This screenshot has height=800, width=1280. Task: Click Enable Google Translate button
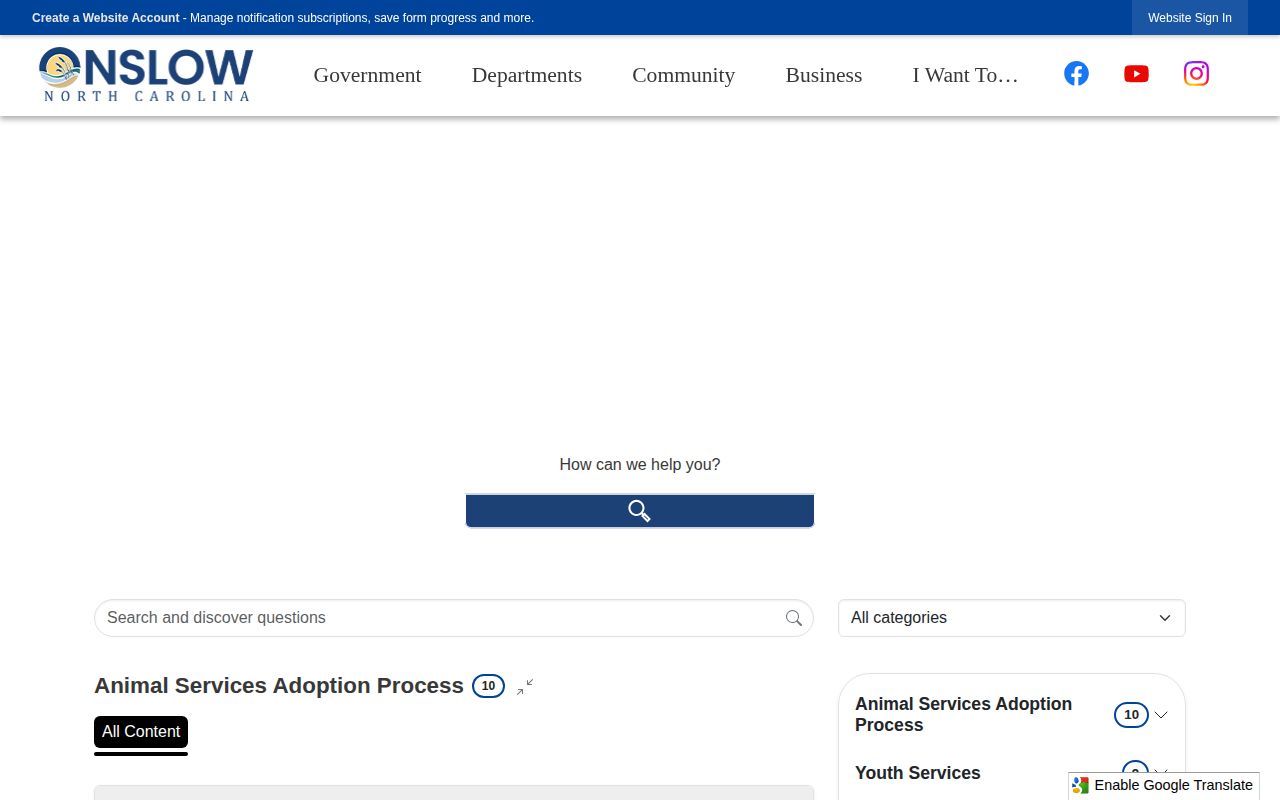1164,785
